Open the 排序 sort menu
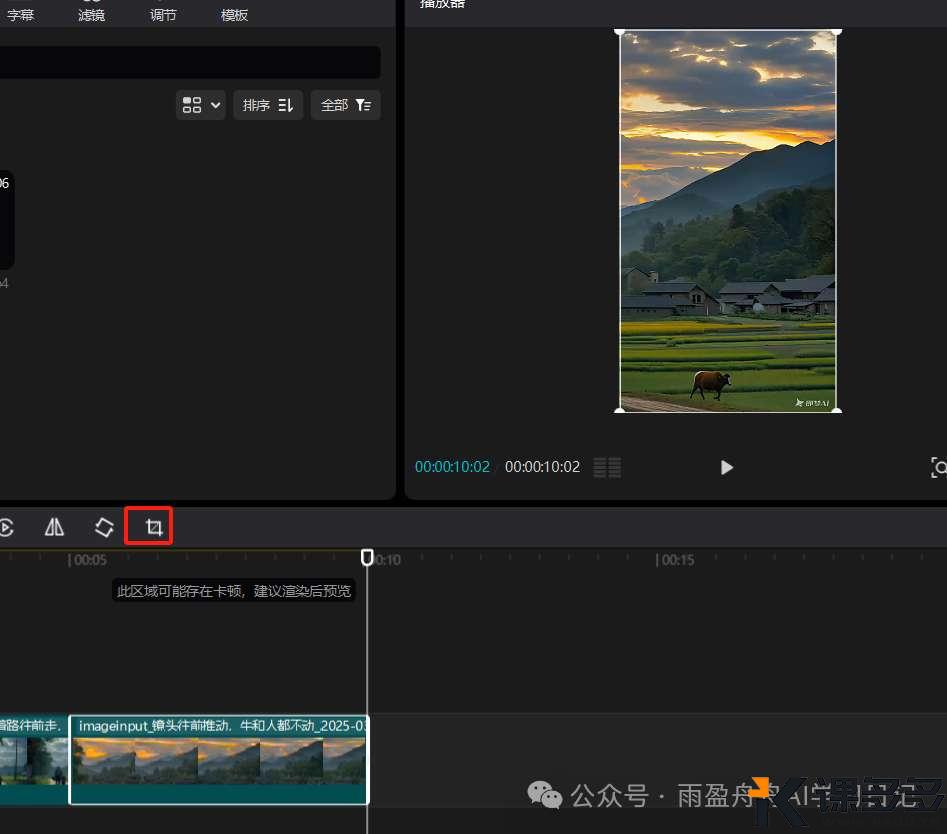 point(268,105)
